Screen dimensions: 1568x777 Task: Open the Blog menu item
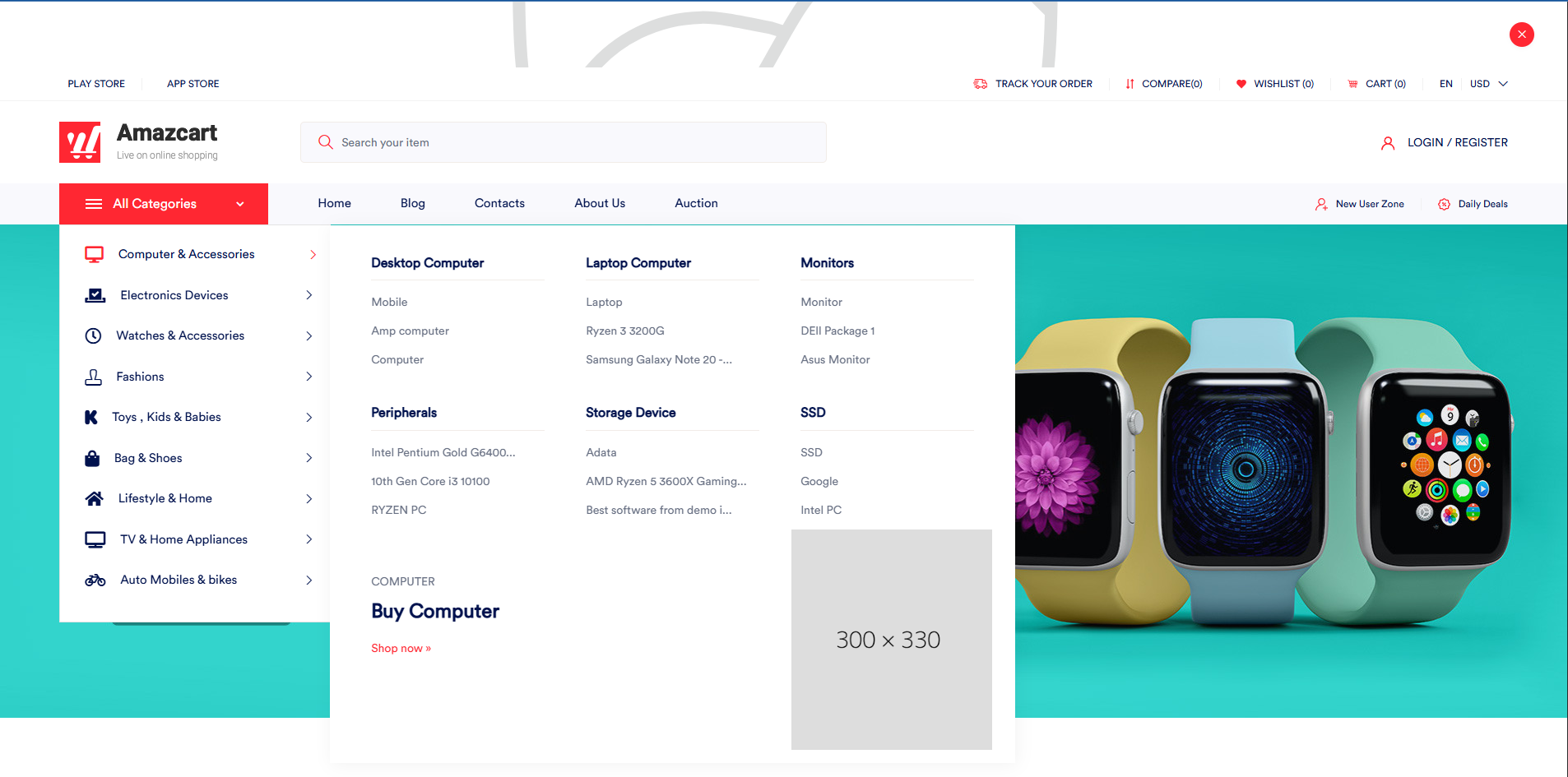coord(413,203)
